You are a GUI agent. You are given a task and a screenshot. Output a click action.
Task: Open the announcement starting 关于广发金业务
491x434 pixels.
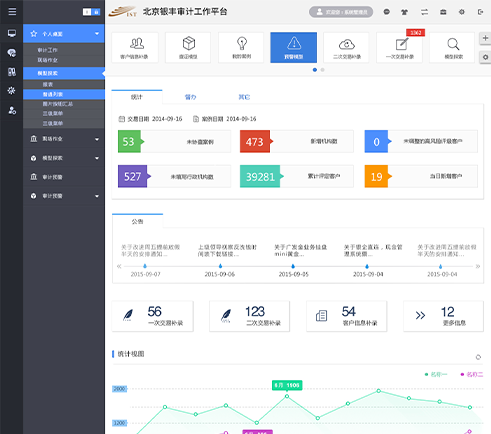coord(300,250)
